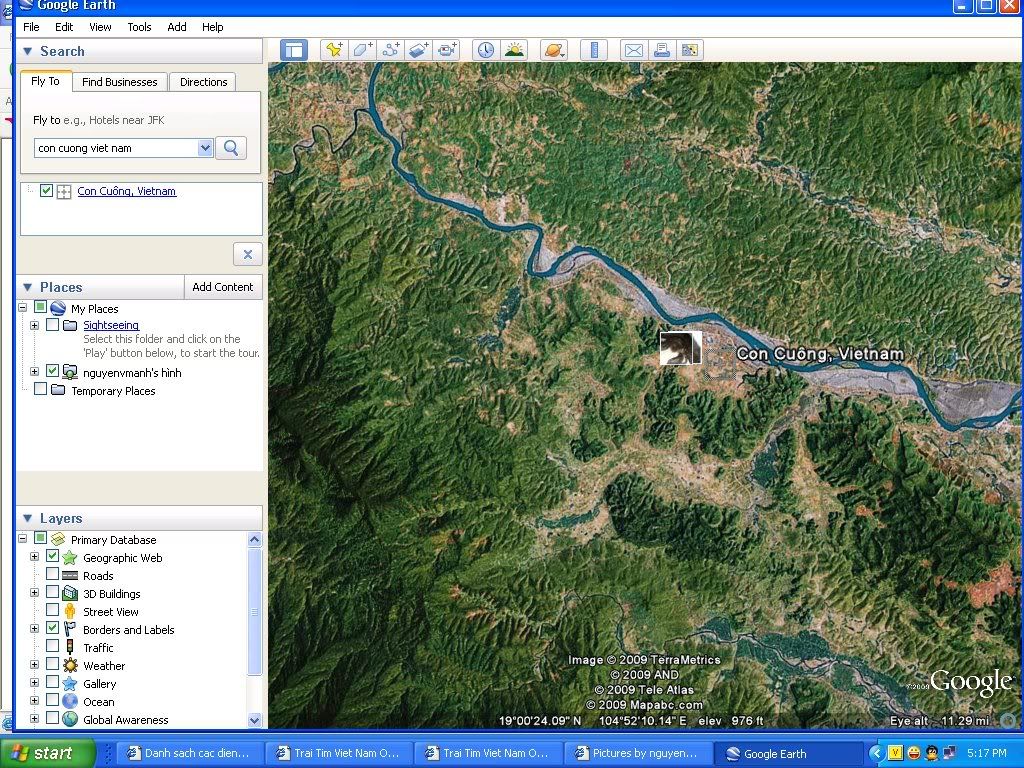Enable the 3D Buildings layer checkbox
Viewport: 1024px width, 768px height.
[52, 592]
